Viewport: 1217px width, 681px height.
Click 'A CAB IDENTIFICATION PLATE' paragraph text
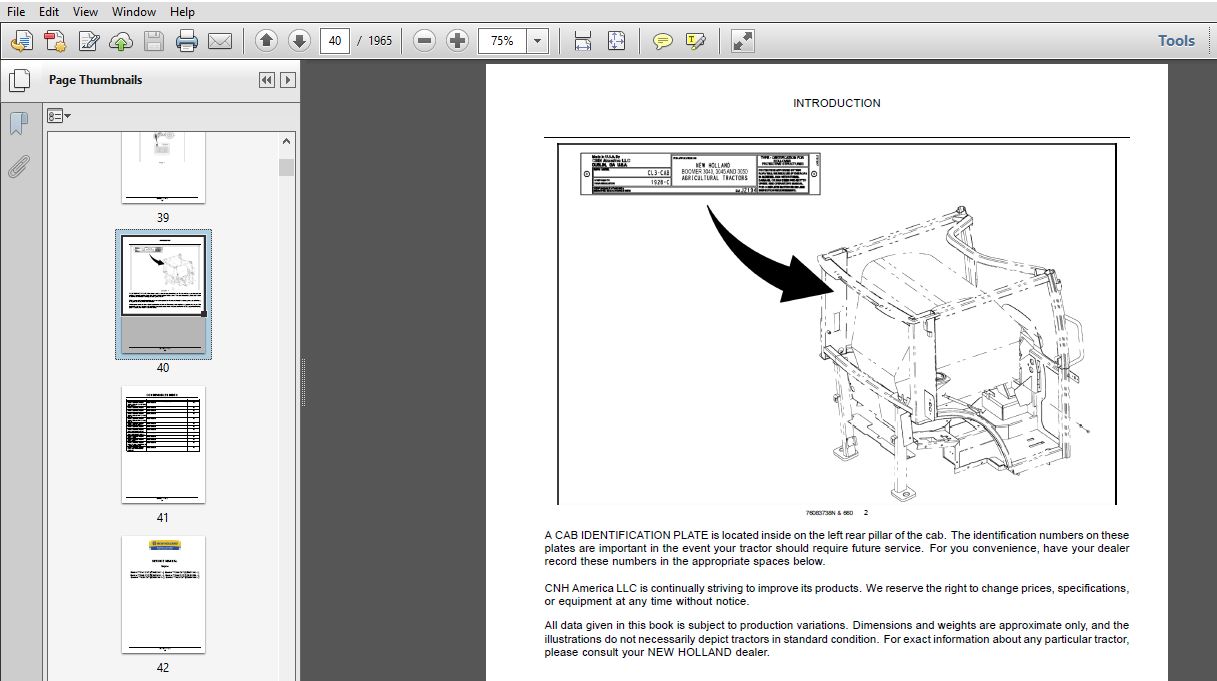(x=837, y=548)
